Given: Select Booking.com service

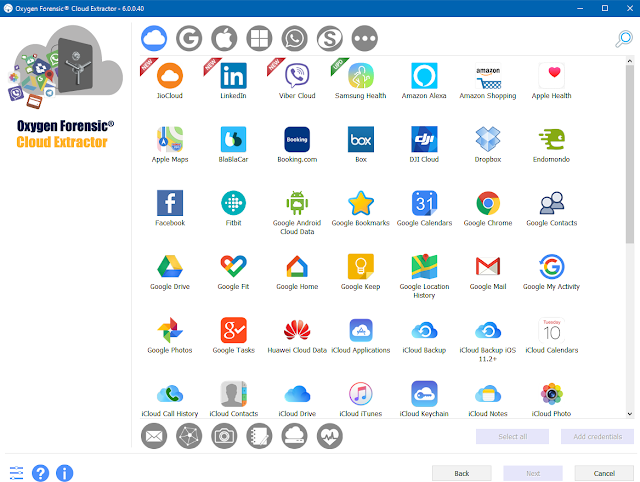Looking at the screenshot, I should click(297, 144).
